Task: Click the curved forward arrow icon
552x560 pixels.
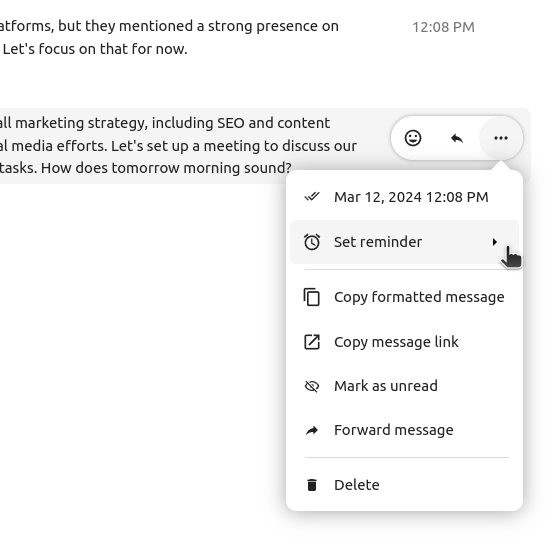Action: coord(312,430)
